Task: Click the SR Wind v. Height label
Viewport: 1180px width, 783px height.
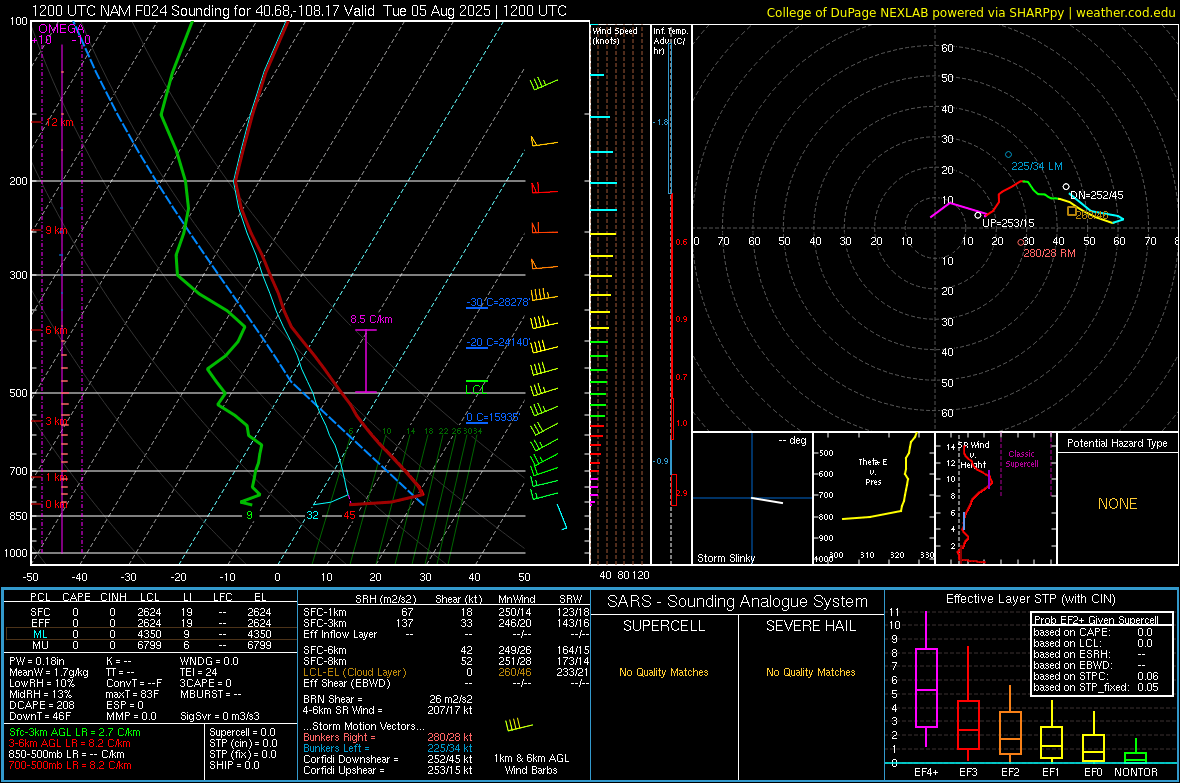Action: pos(973,455)
